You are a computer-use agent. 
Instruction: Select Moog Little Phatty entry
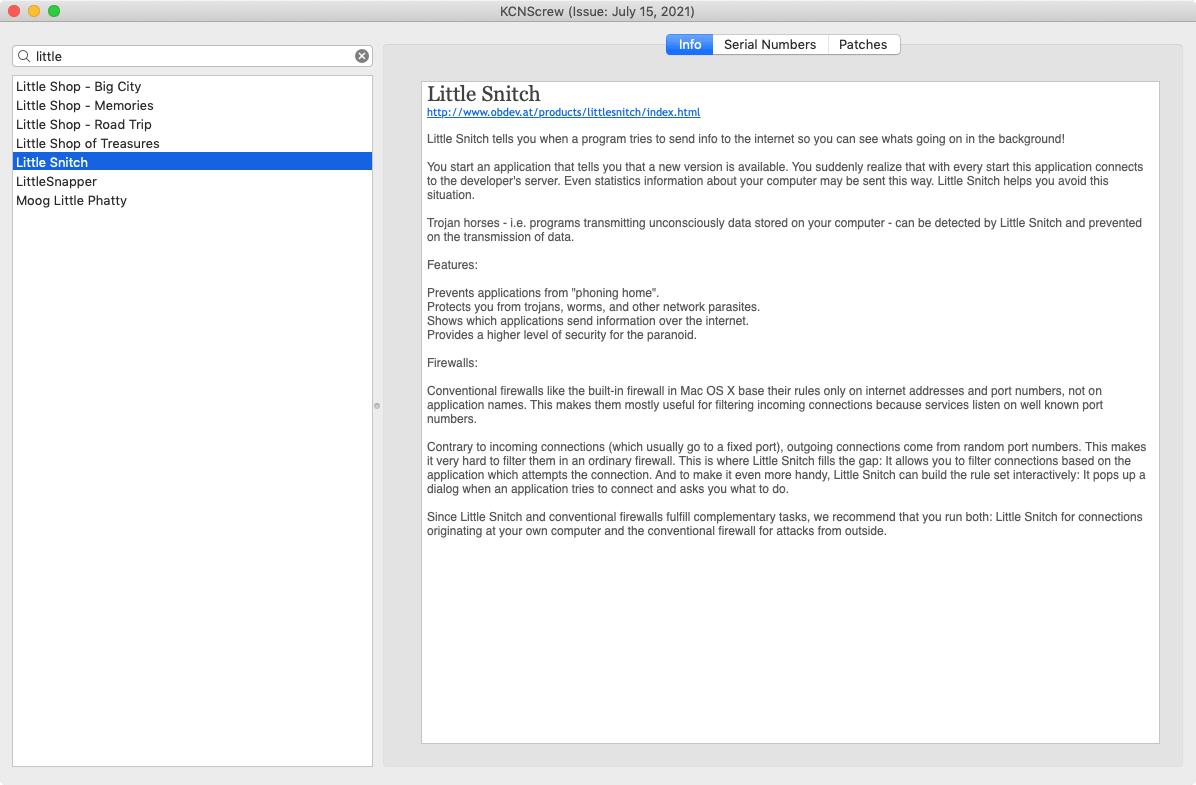pos(71,201)
